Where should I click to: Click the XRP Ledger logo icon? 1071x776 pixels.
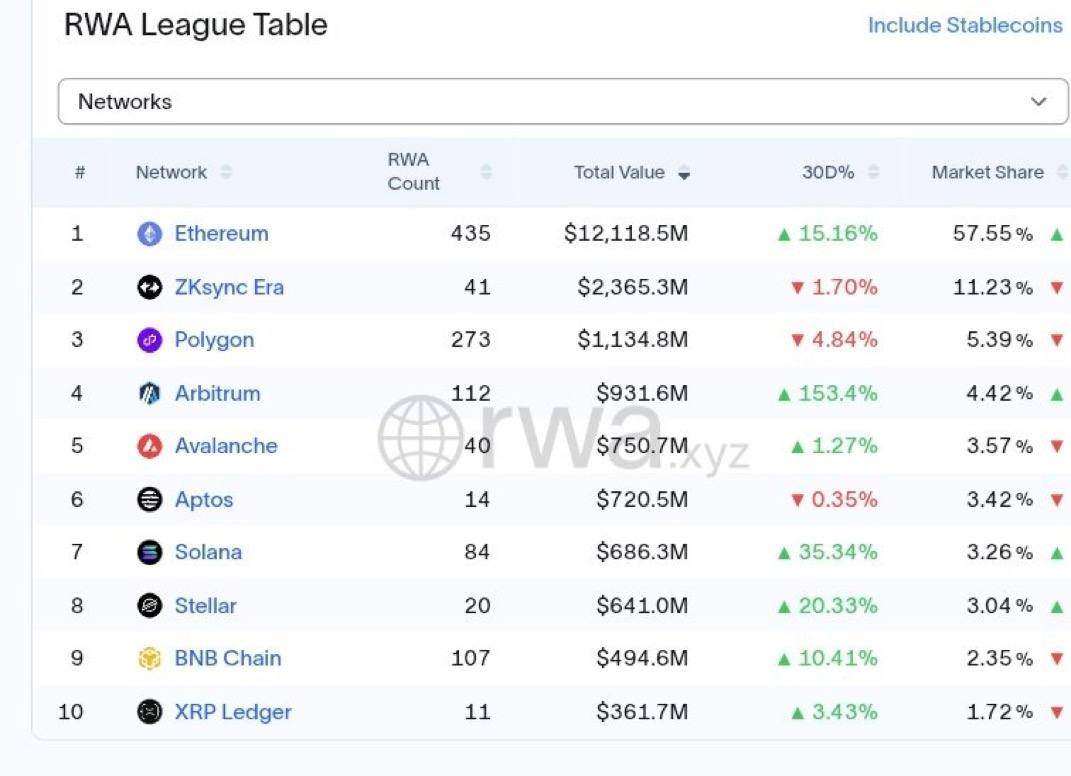coord(149,712)
